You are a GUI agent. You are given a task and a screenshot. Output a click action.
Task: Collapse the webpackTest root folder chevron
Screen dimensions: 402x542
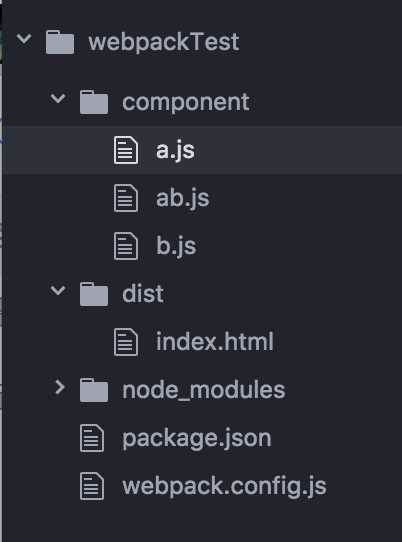[x=24, y=38]
